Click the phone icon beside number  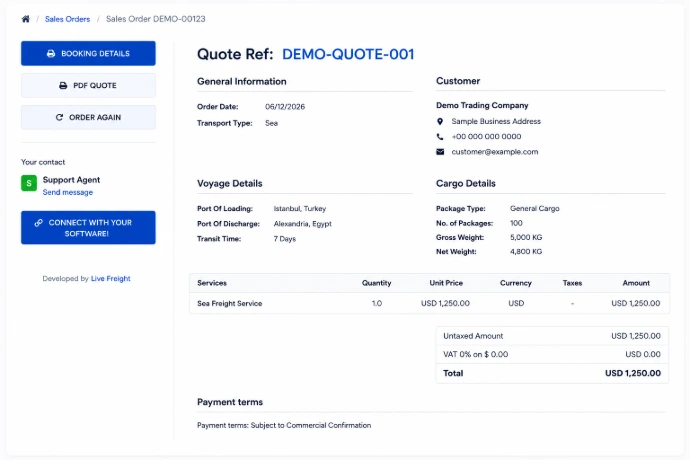pos(440,136)
